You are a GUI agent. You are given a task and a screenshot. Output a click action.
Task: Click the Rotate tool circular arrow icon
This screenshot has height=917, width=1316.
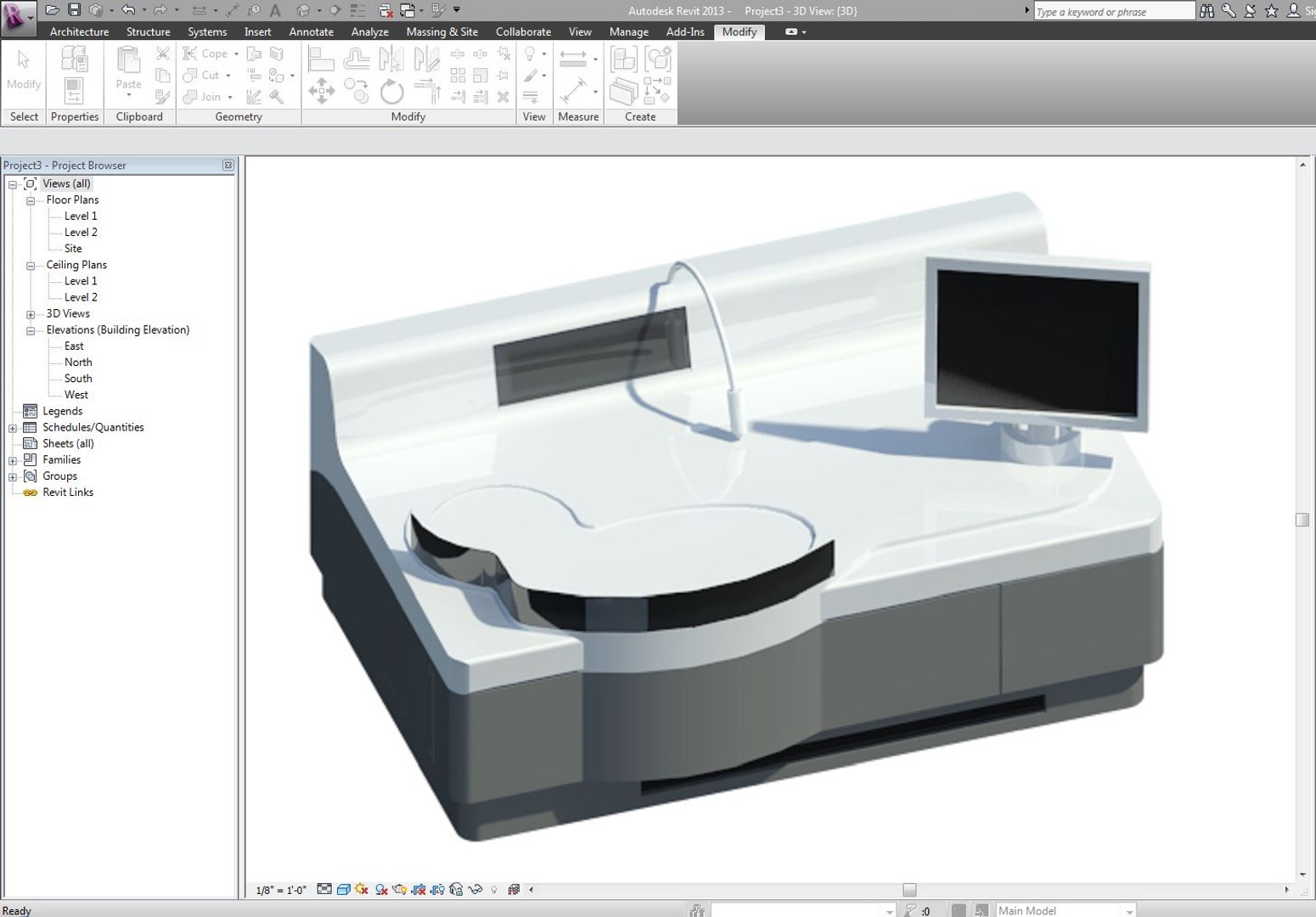pos(391,91)
